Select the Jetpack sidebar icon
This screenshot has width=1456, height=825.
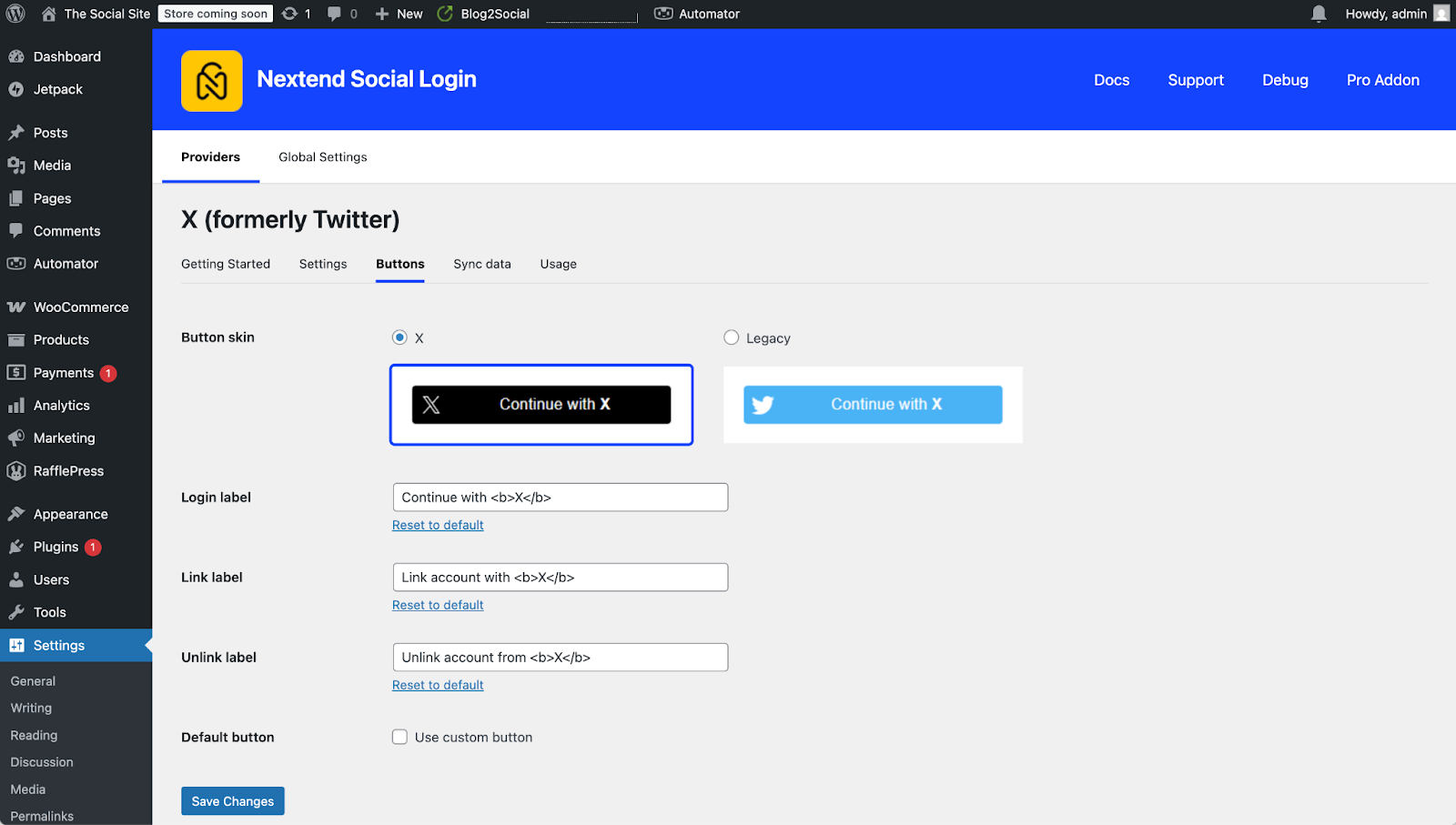point(17,89)
